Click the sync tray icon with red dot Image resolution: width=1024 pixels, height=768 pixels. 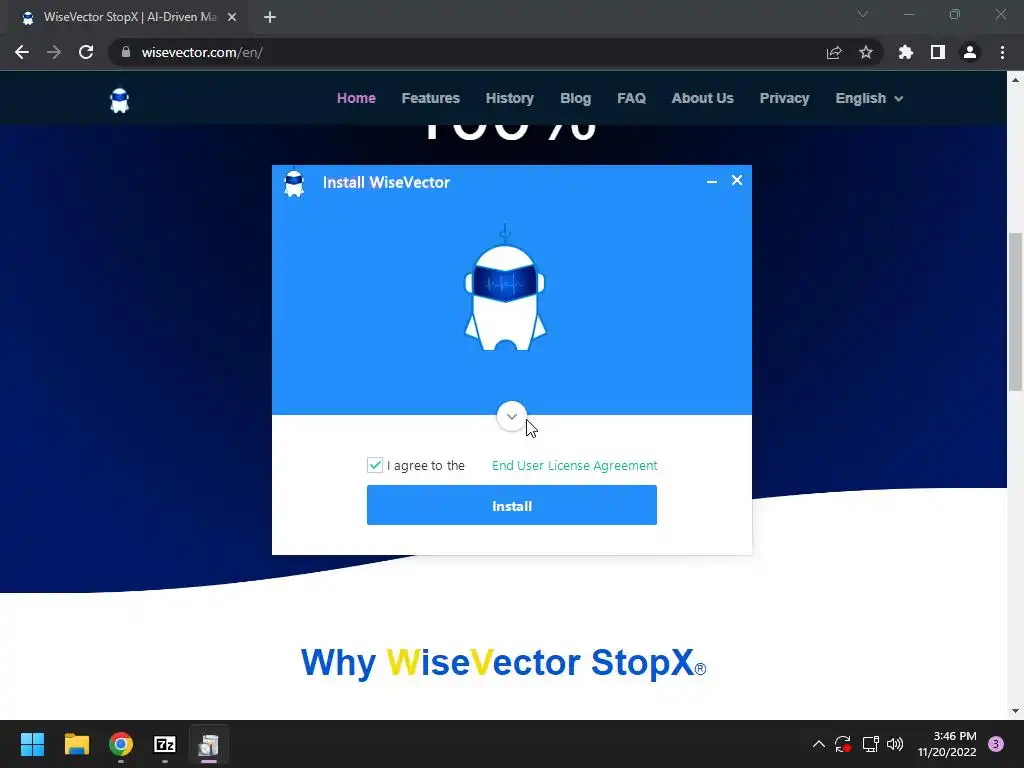point(842,744)
